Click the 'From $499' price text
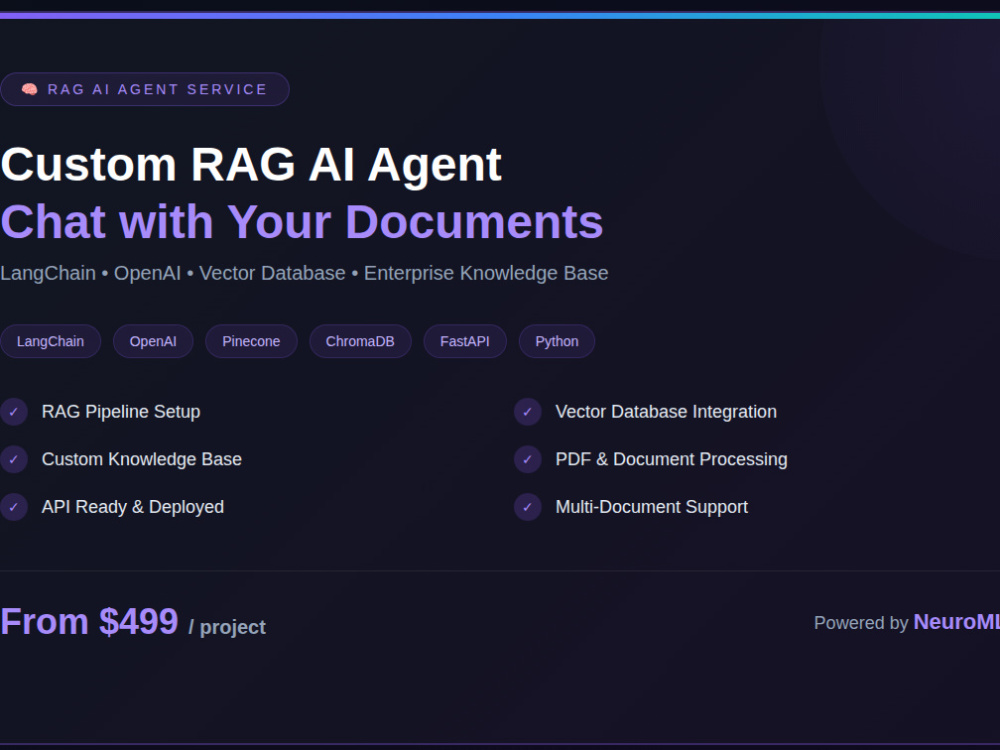The image size is (1000, 750). tap(89, 621)
